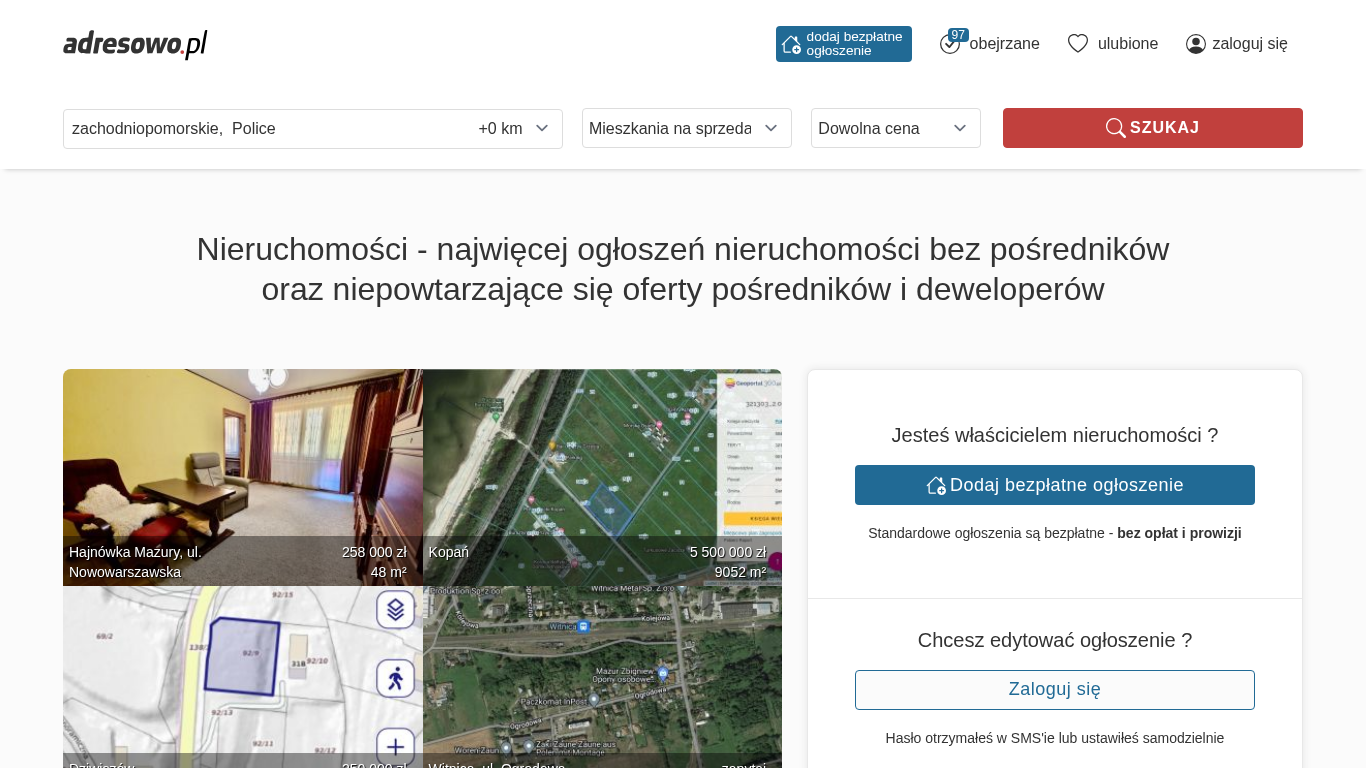
Task: Click the user profile icon
Action: (1195, 44)
